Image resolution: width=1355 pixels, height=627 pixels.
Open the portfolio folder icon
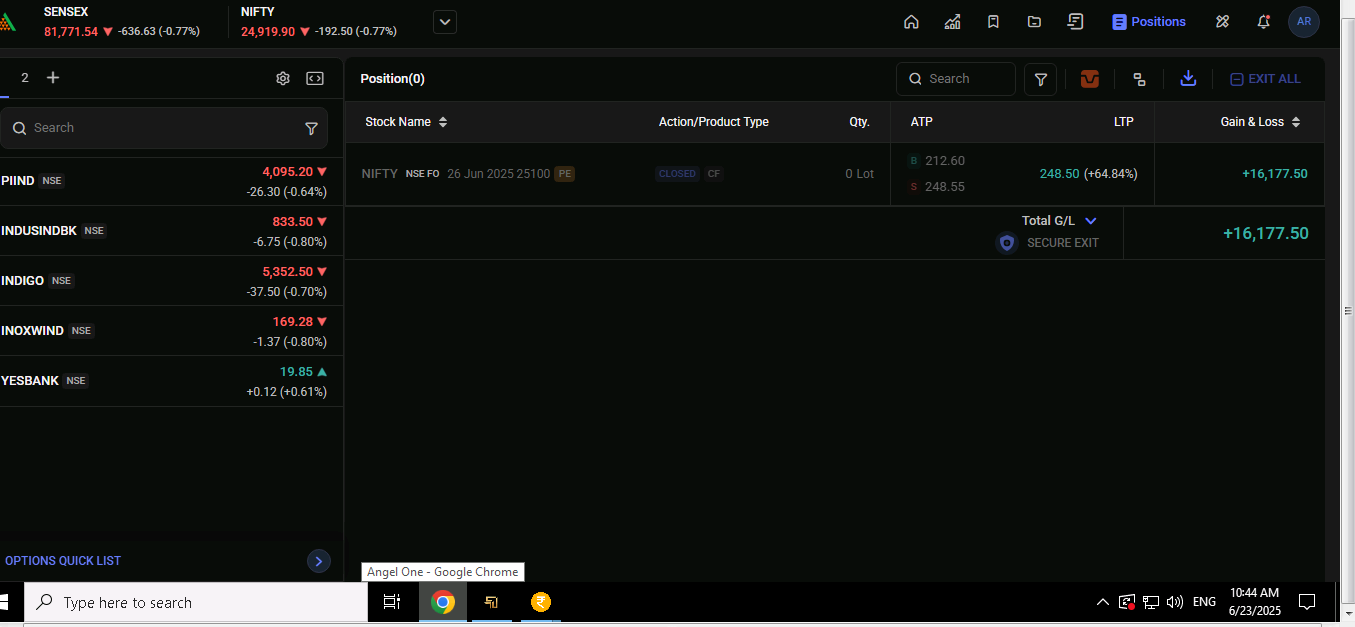point(1034,22)
